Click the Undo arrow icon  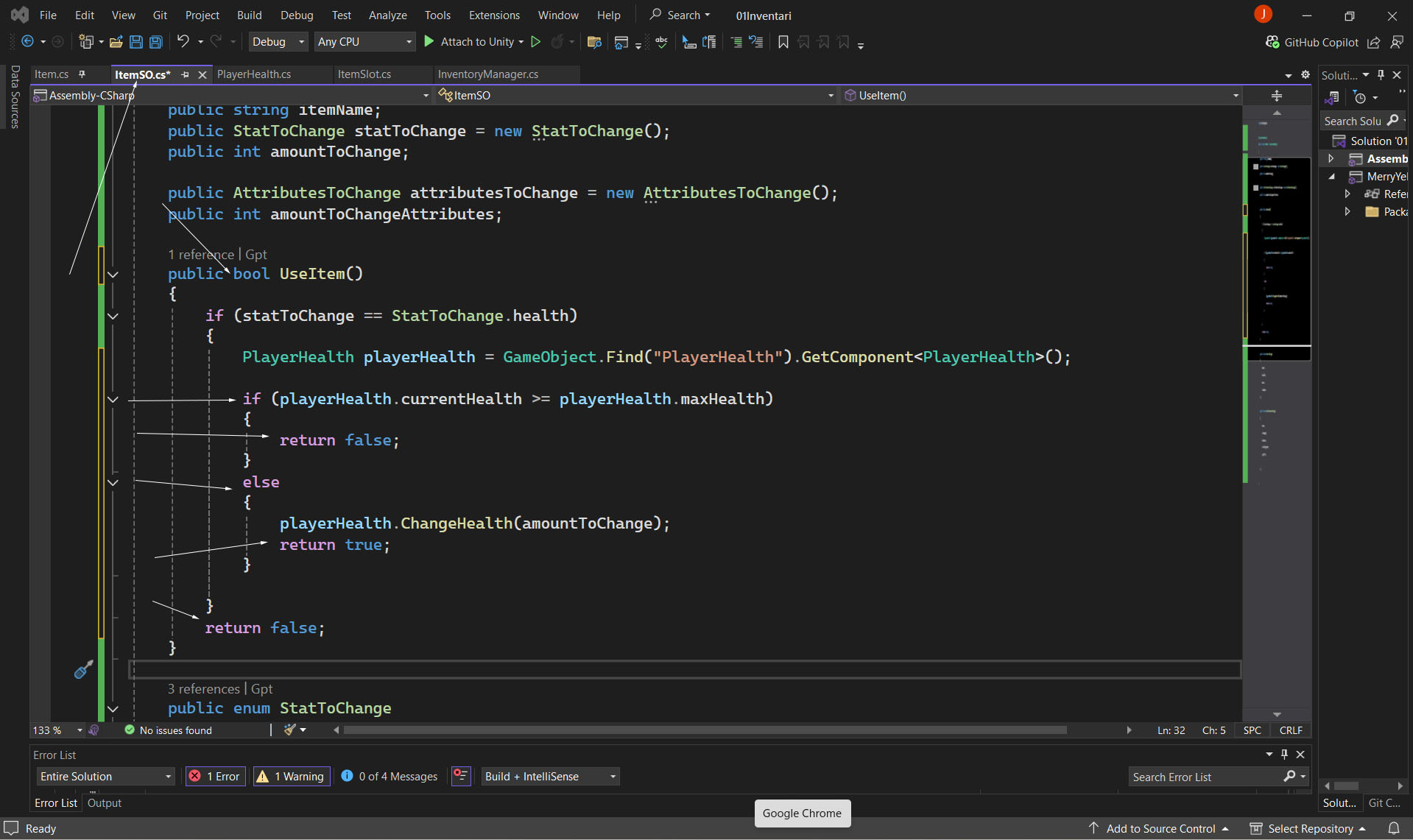pos(183,42)
